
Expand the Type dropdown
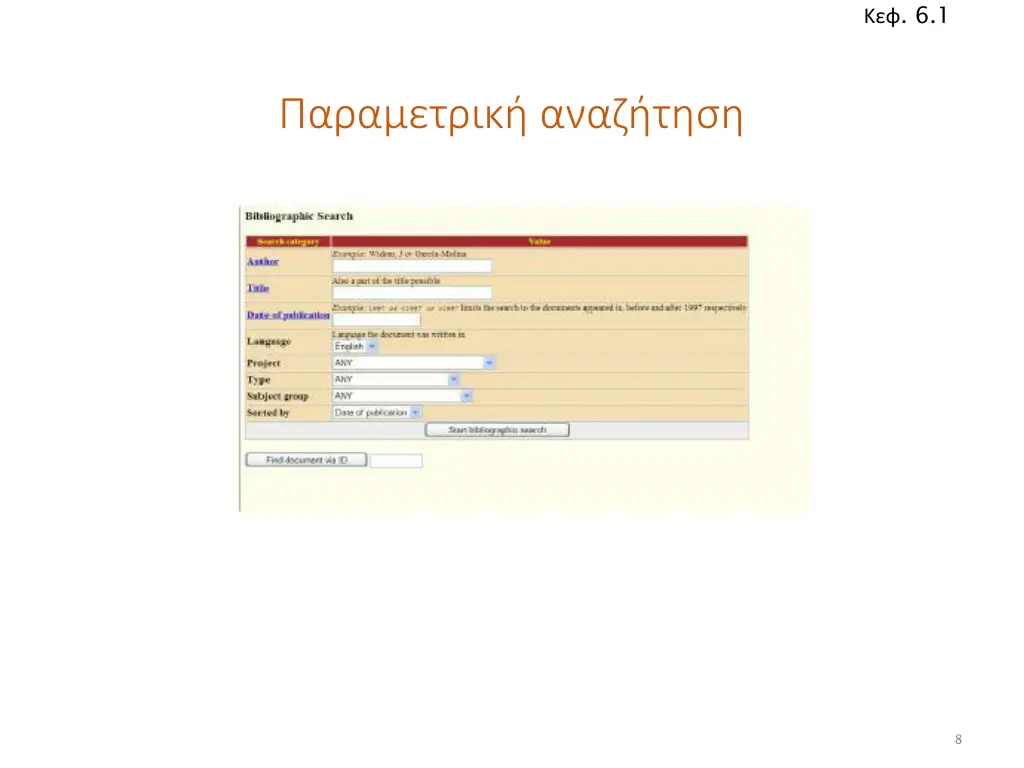[396, 379]
